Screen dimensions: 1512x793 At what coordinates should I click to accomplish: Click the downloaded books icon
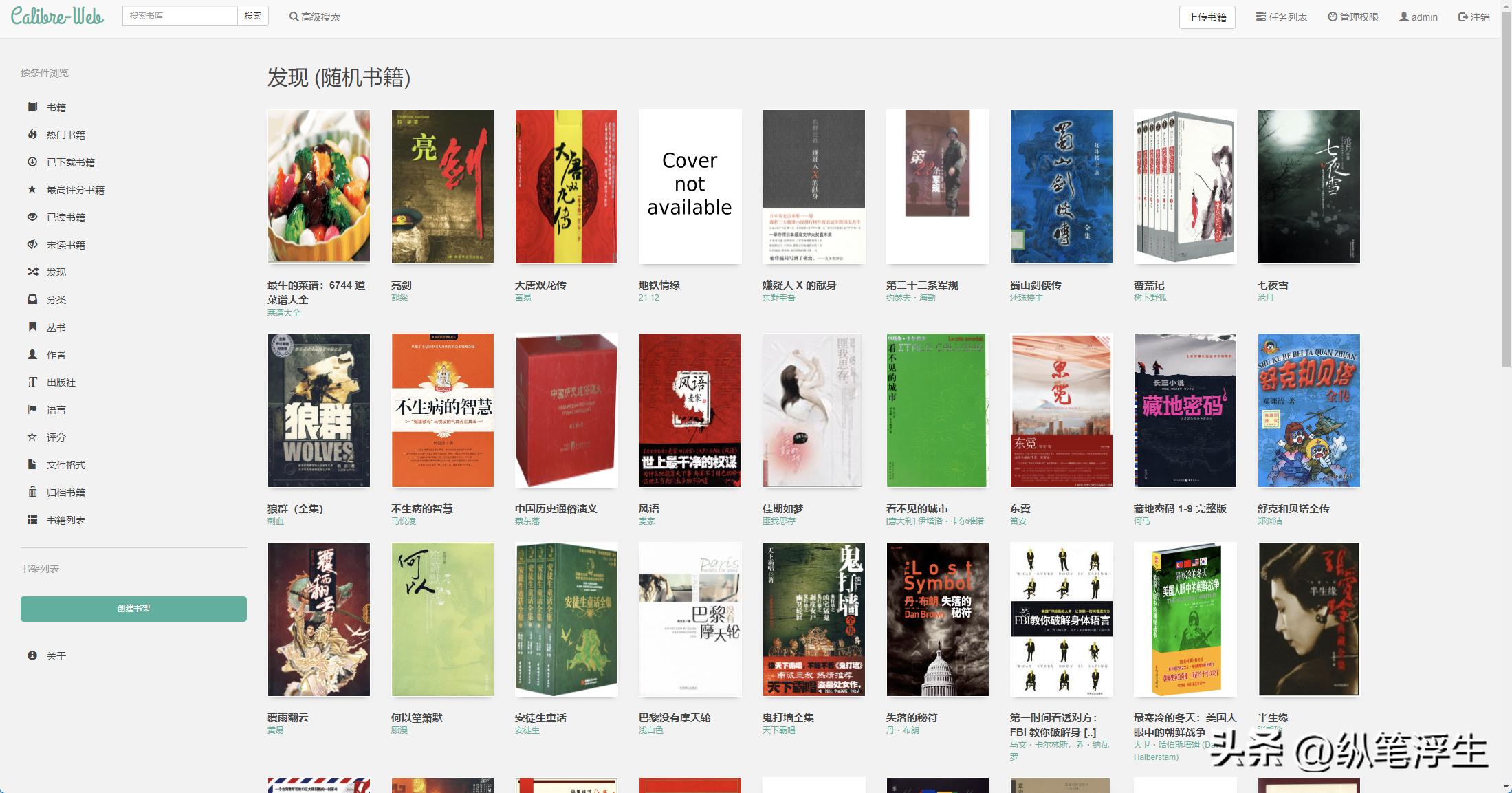pyautogui.click(x=32, y=162)
